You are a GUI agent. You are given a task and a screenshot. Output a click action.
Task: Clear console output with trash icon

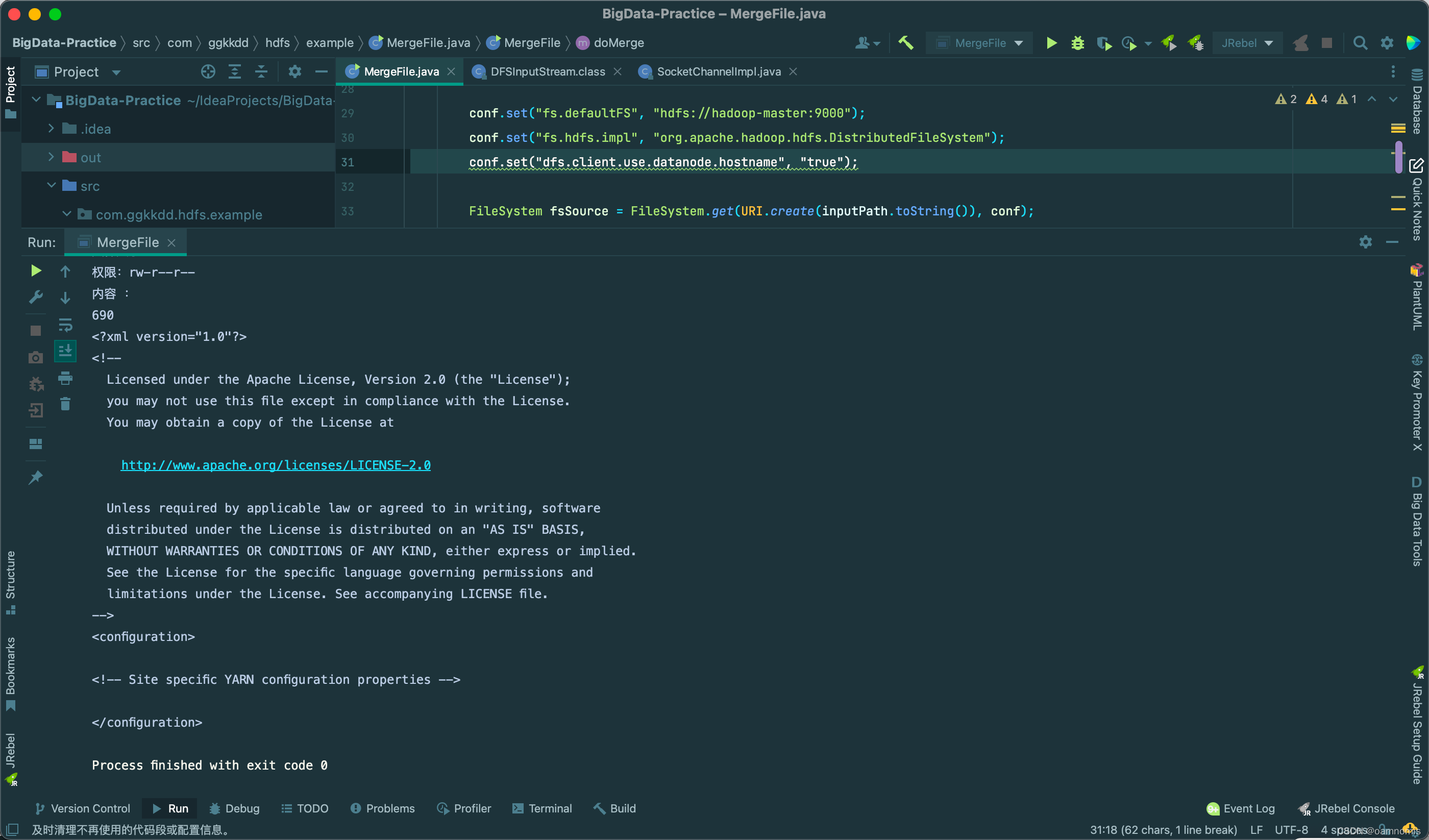[65, 404]
